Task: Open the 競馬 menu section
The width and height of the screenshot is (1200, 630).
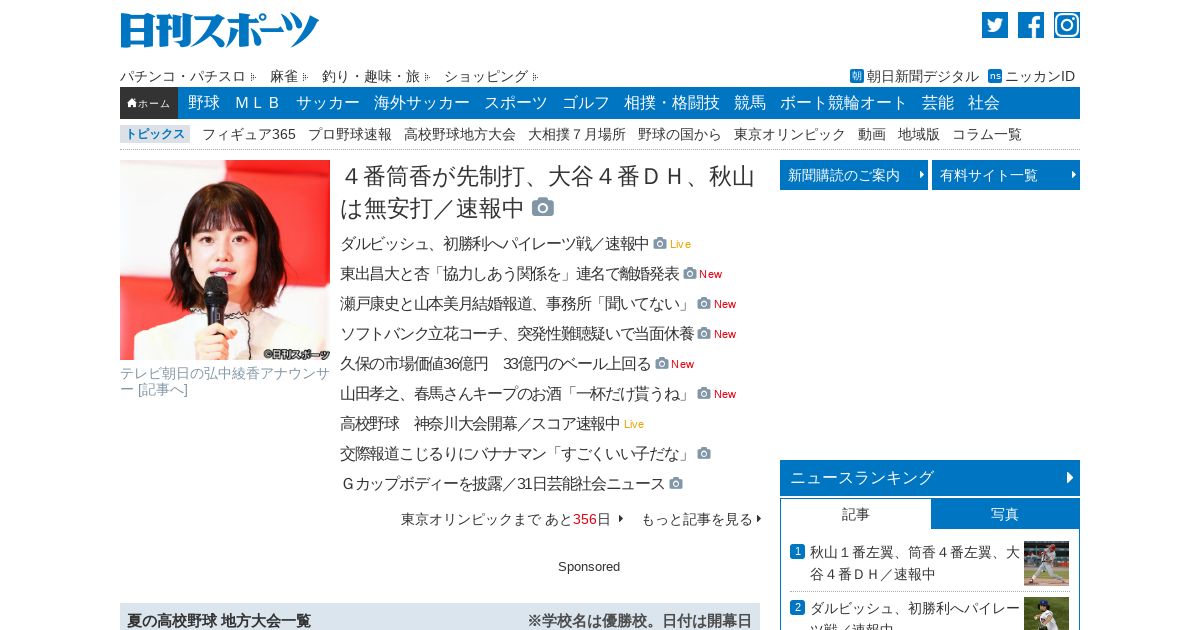Action: pyautogui.click(x=750, y=103)
